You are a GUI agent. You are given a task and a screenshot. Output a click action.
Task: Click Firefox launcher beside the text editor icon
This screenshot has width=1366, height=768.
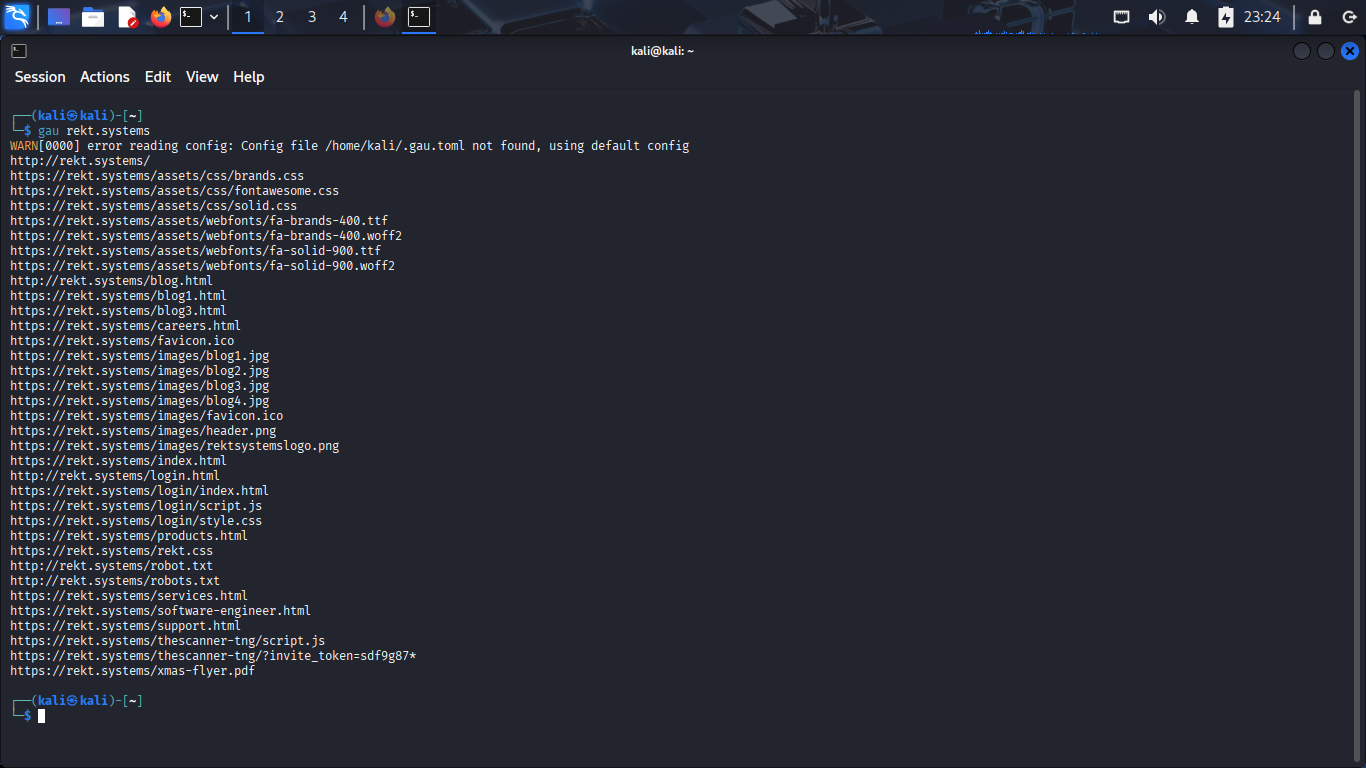click(x=160, y=17)
